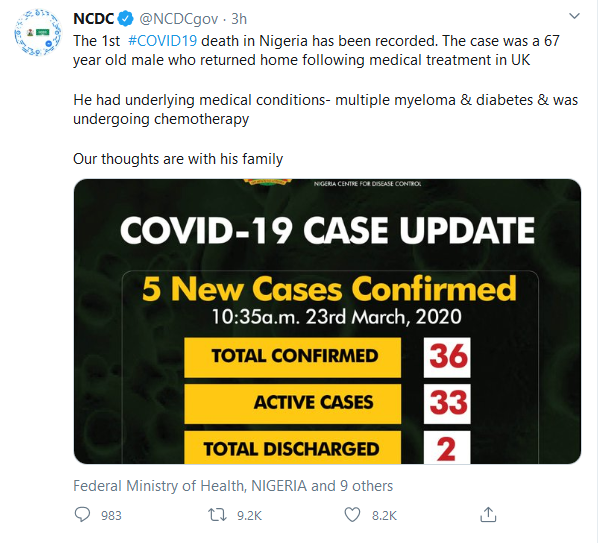The height and width of the screenshot is (543, 605).
Task: Click the 9.2K retweets count
Action: pos(248,515)
